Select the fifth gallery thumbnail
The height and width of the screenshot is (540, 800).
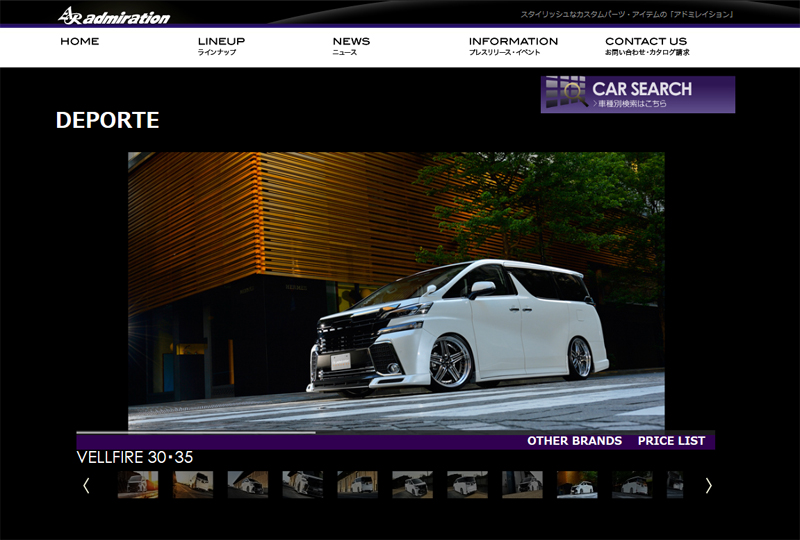point(357,485)
